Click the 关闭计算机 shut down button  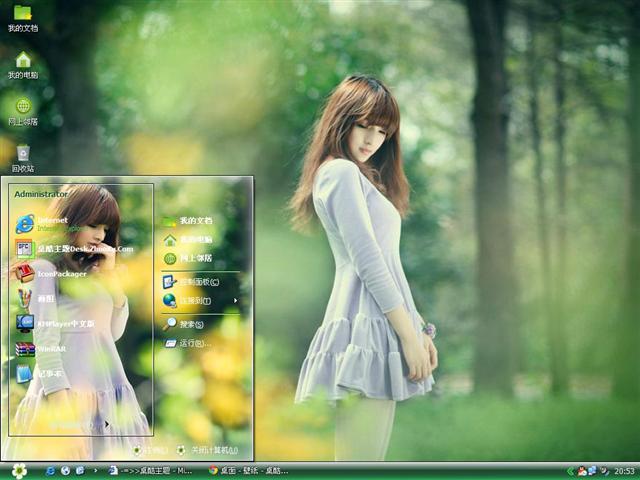(207, 450)
